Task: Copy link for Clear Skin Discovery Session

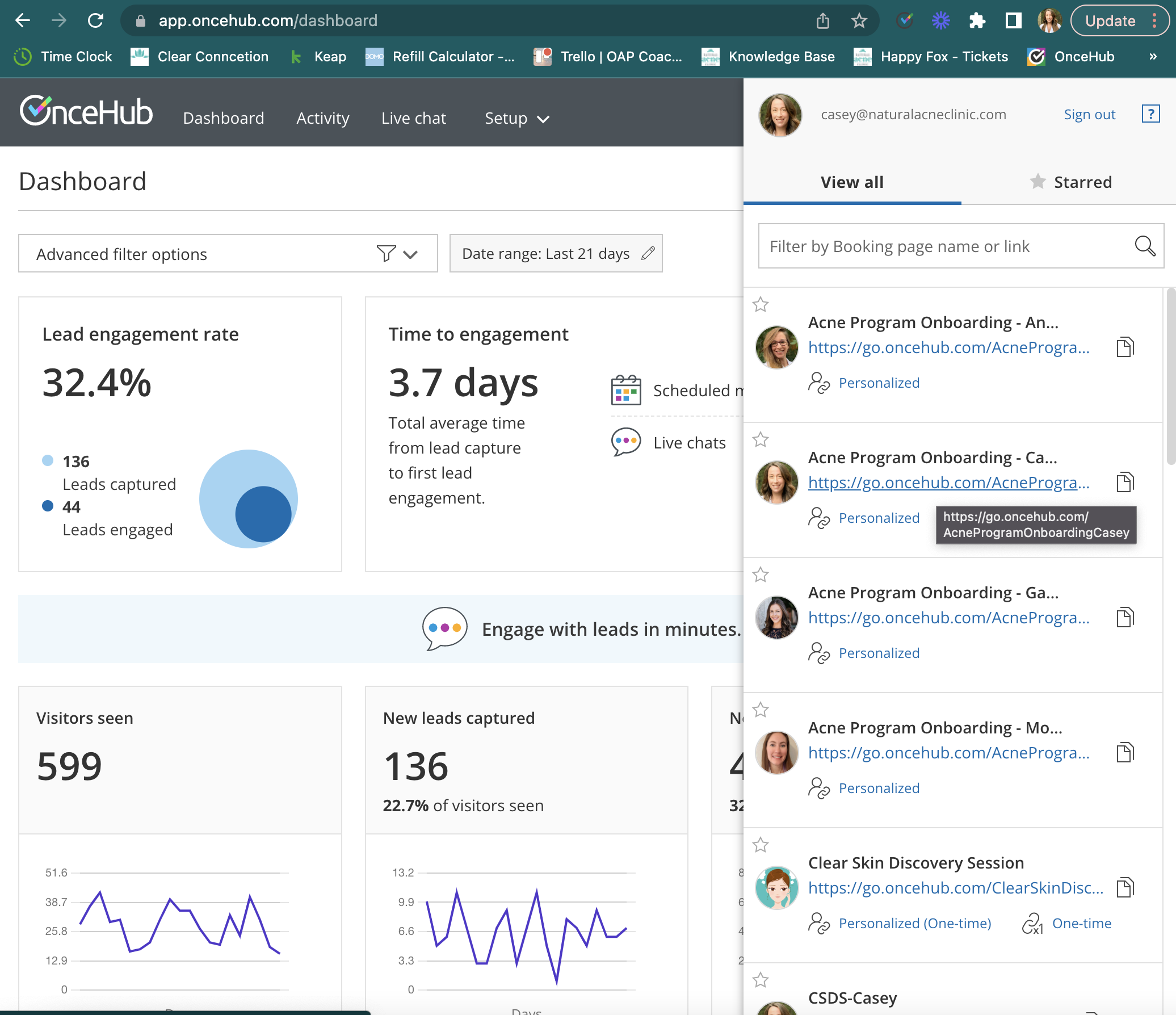Action: click(1125, 888)
